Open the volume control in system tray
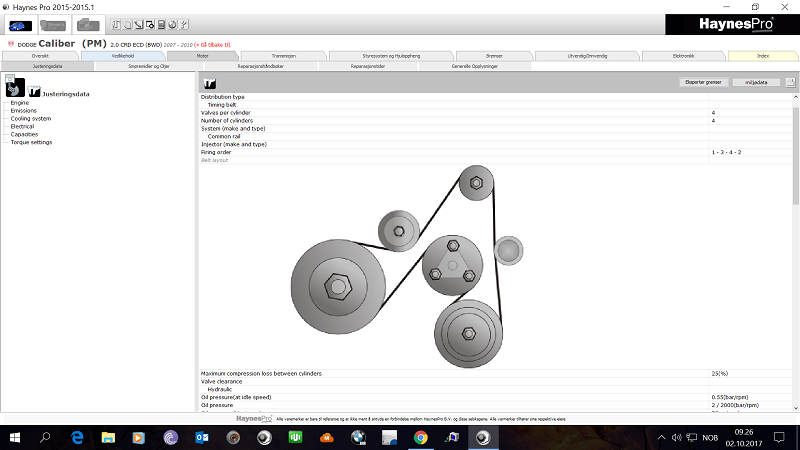This screenshot has width=800, height=450. (677, 437)
